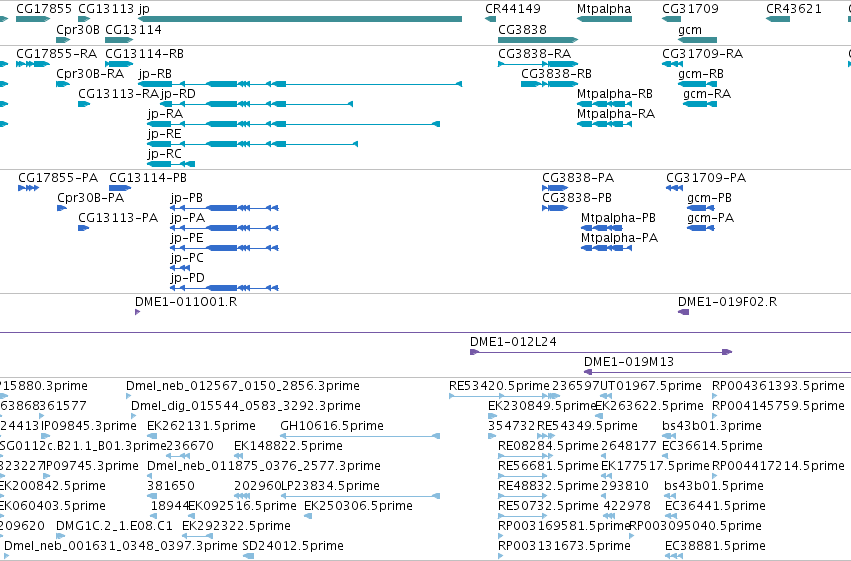Select the GH10616.5prime EST label

pyautogui.click(x=332, y=426)
